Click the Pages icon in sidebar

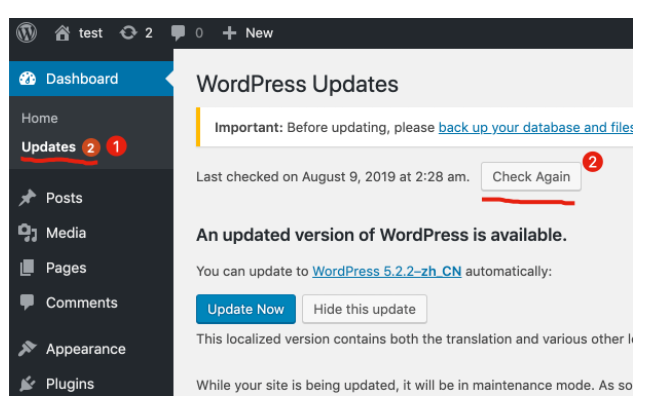coord(28,268)
